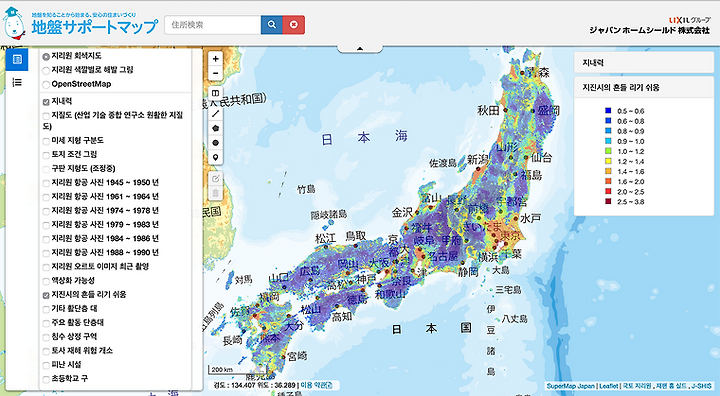This screenshot has width=720, height=396.
Task: Enable aerial photo 1984 ~ 1986 checkbox
Action: coord(46,239)
